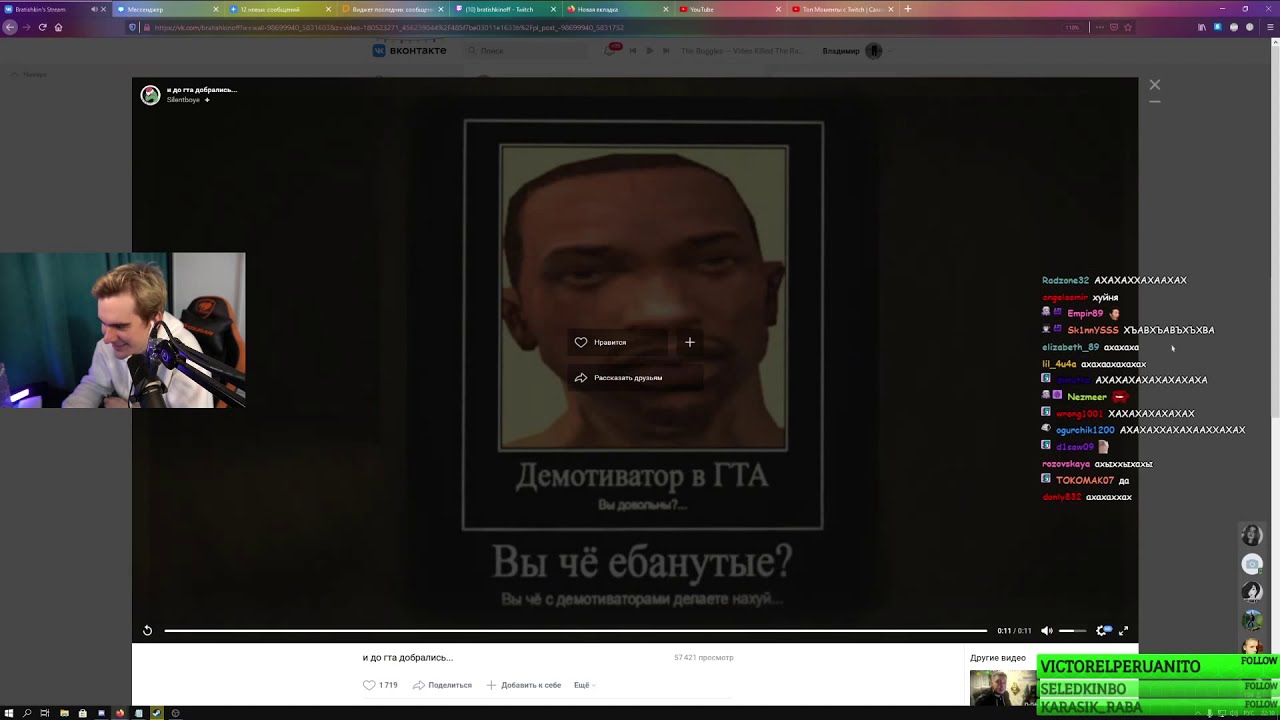Viewport: 1280px width, 720px height.
Task: Open the Silentboye author link
Action: (183, 100)
